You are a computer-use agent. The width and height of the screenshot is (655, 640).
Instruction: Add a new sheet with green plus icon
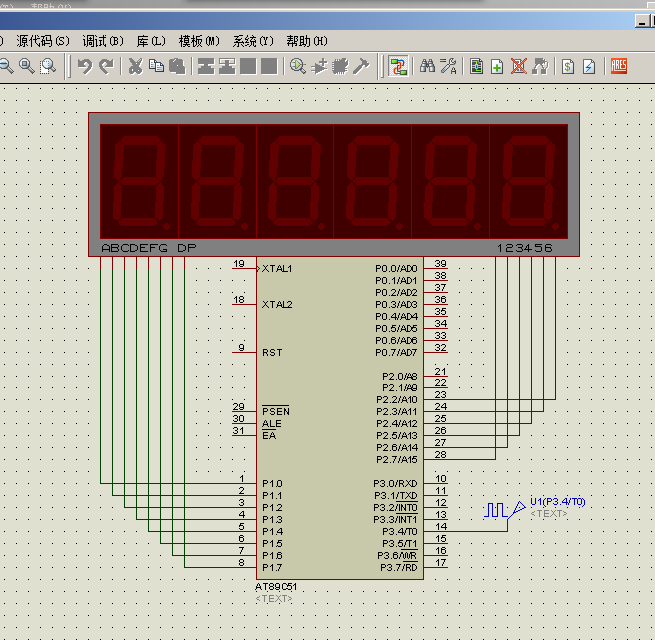pos(497,66)
